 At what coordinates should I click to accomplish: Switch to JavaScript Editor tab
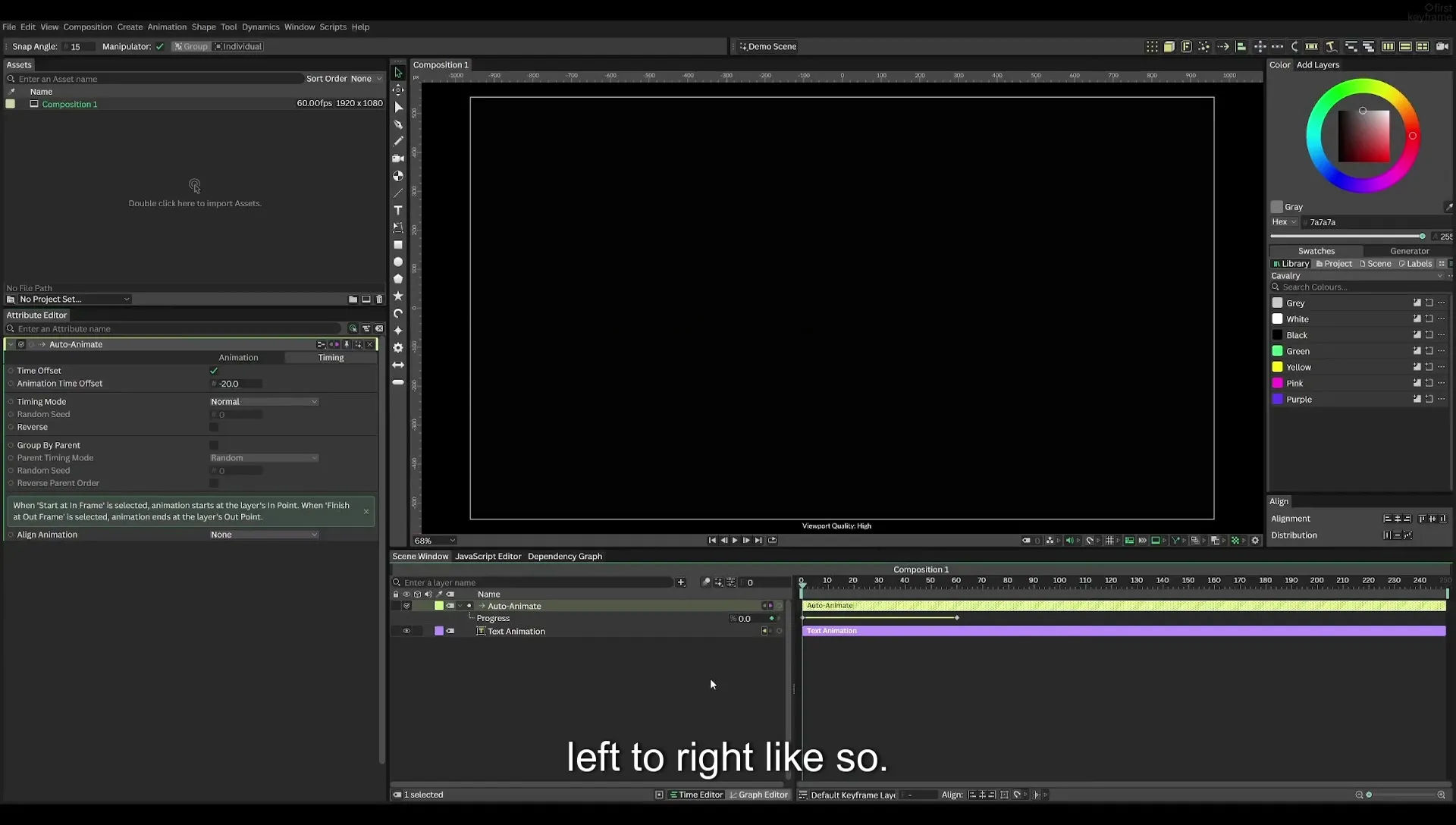click(488, 557)
